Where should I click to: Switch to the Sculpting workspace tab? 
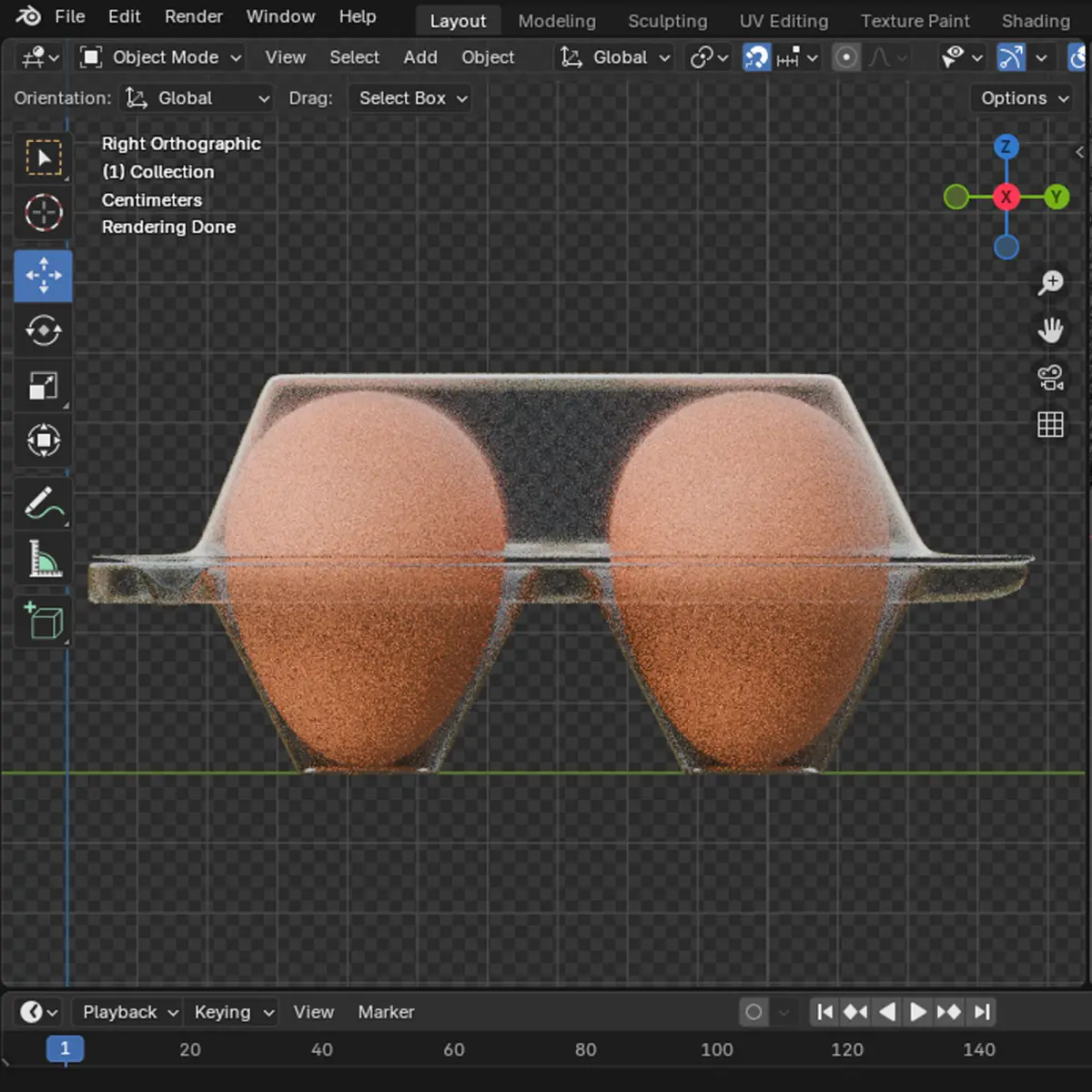pyautogui.click(x=667, y=21)
